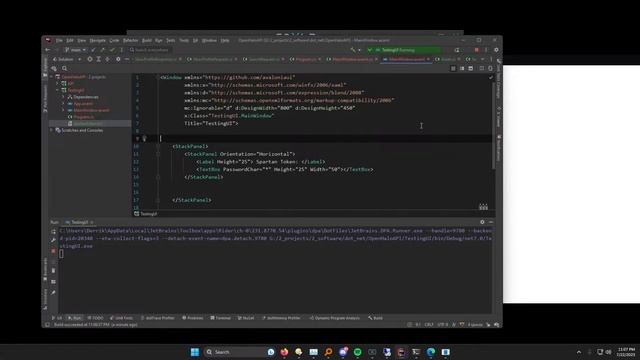Screen dimensions: 640x360
Task: Open the Build tool window button
Action: (x=376, y=318)
